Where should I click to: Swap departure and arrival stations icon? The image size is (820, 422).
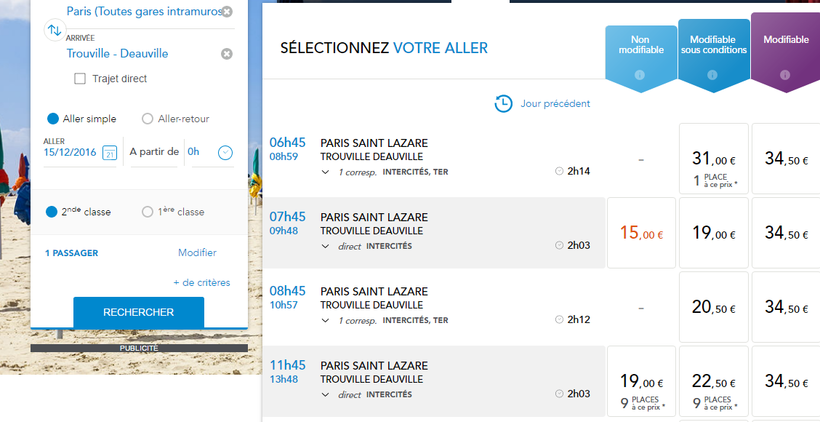click(x=54, y=30)
